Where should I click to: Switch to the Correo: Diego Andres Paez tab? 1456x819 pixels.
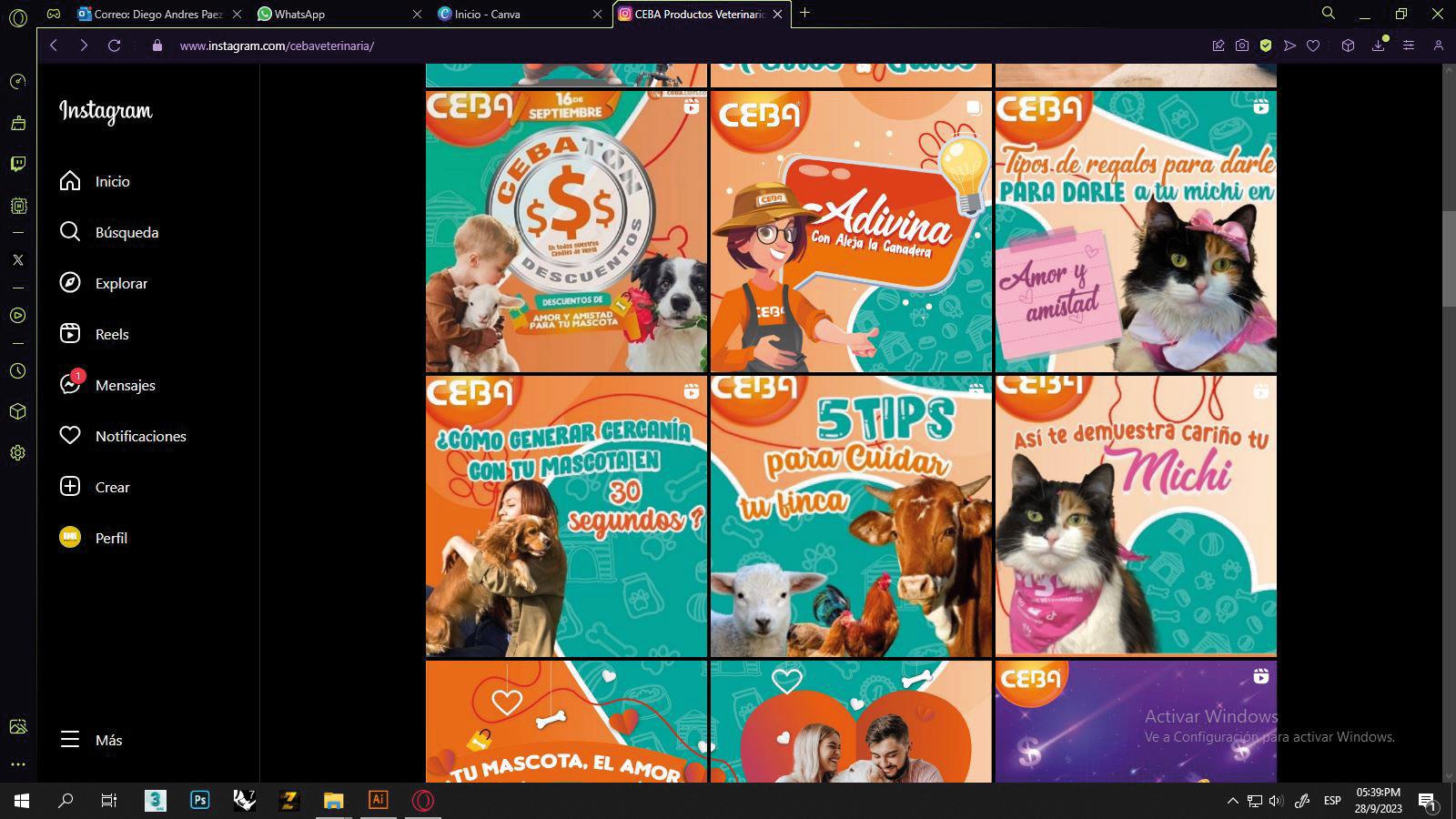pyautogui.click(x=159, y=14)
